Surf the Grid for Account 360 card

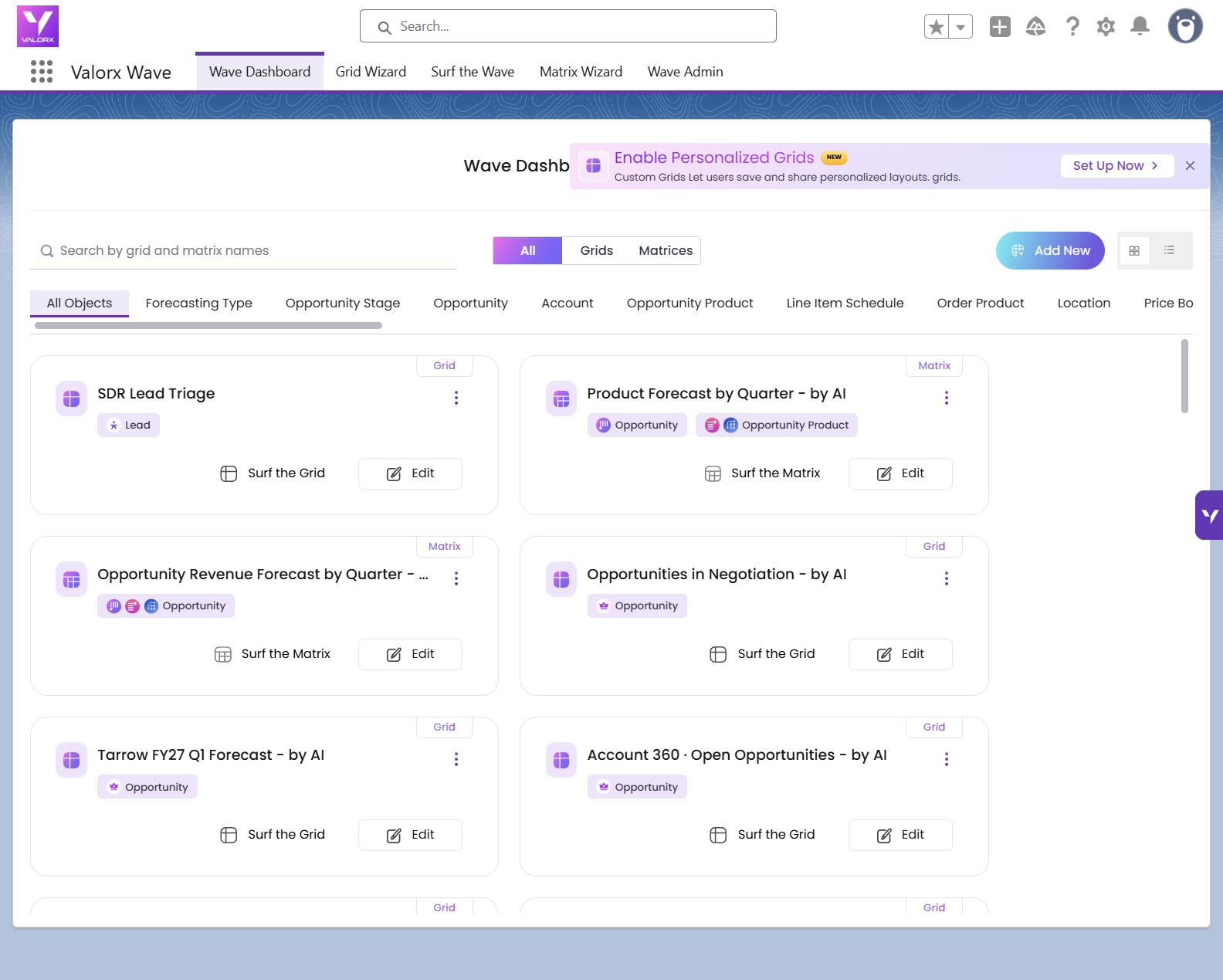click(762, 835)
